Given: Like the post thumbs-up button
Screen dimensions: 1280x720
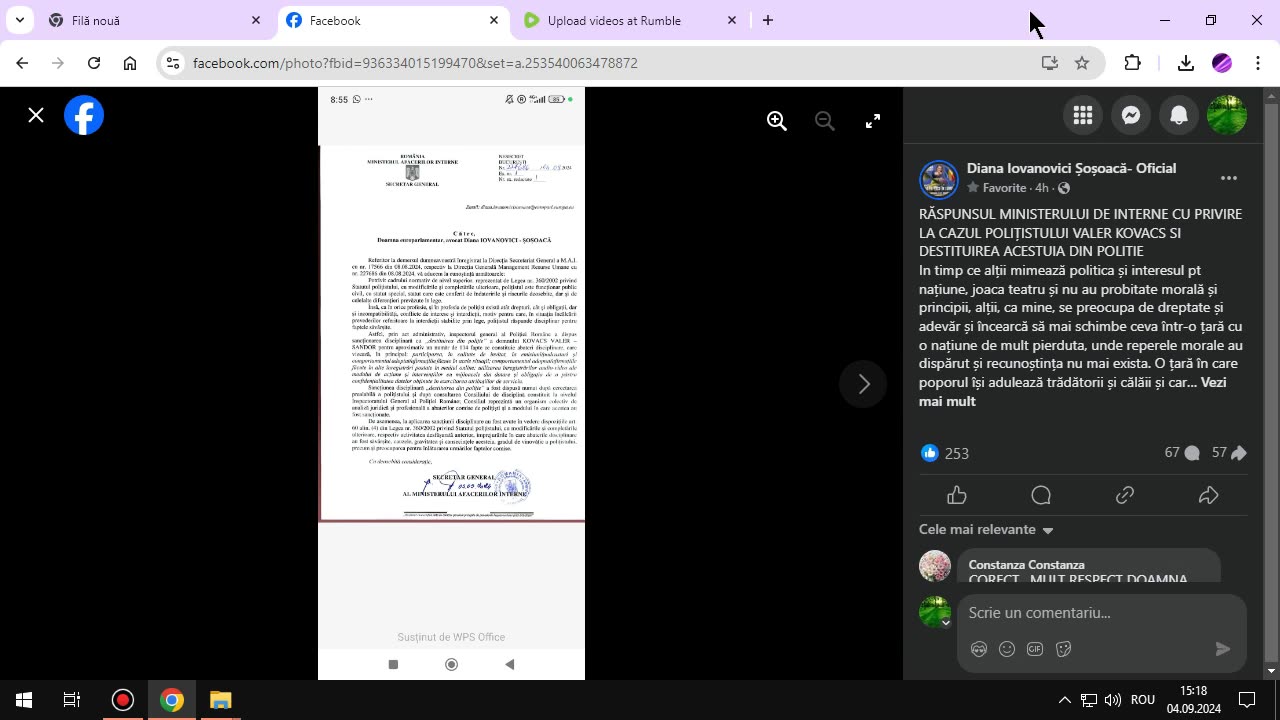Looking at the screenshot, I should pyautogui.click(x=957, y=495).
